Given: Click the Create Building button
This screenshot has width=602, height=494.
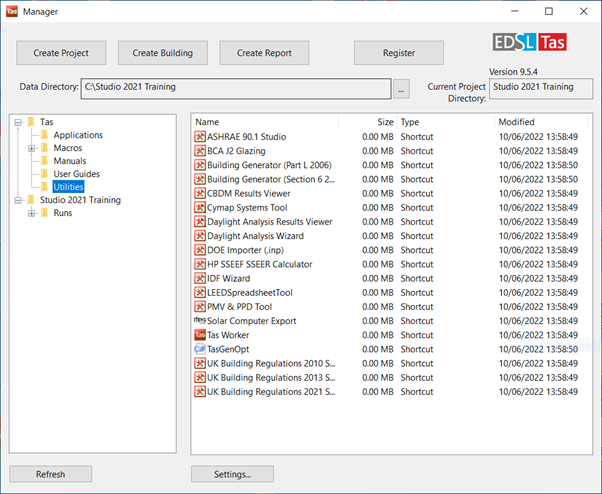Looking at the screenshot, I should click(163, 53).
